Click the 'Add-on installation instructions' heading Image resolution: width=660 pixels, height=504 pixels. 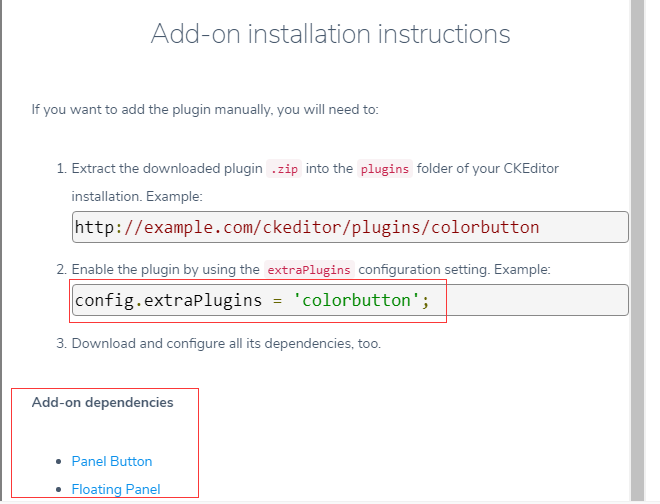[330, 34]
